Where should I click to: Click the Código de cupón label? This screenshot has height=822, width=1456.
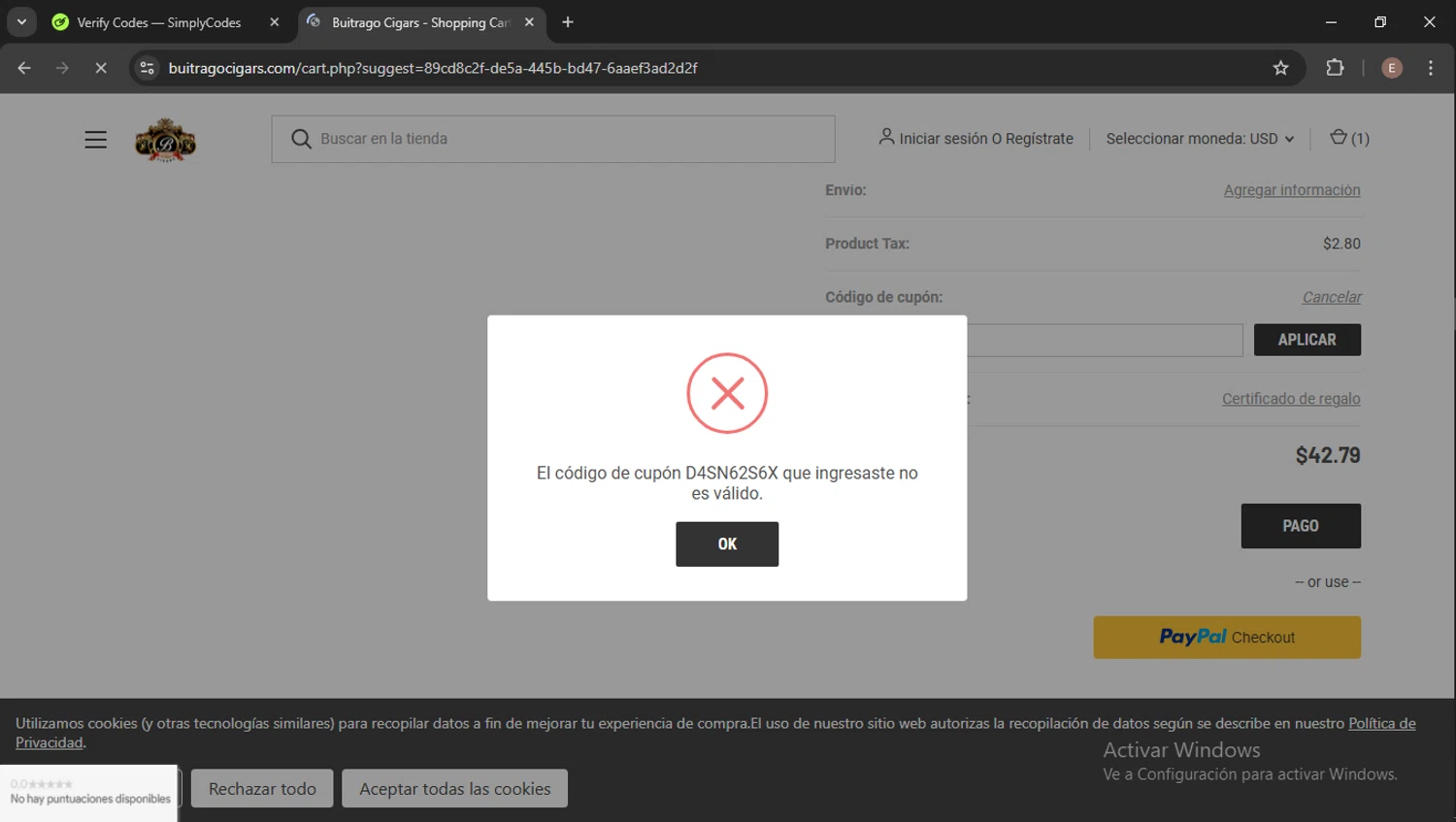(x=883, y=297)
